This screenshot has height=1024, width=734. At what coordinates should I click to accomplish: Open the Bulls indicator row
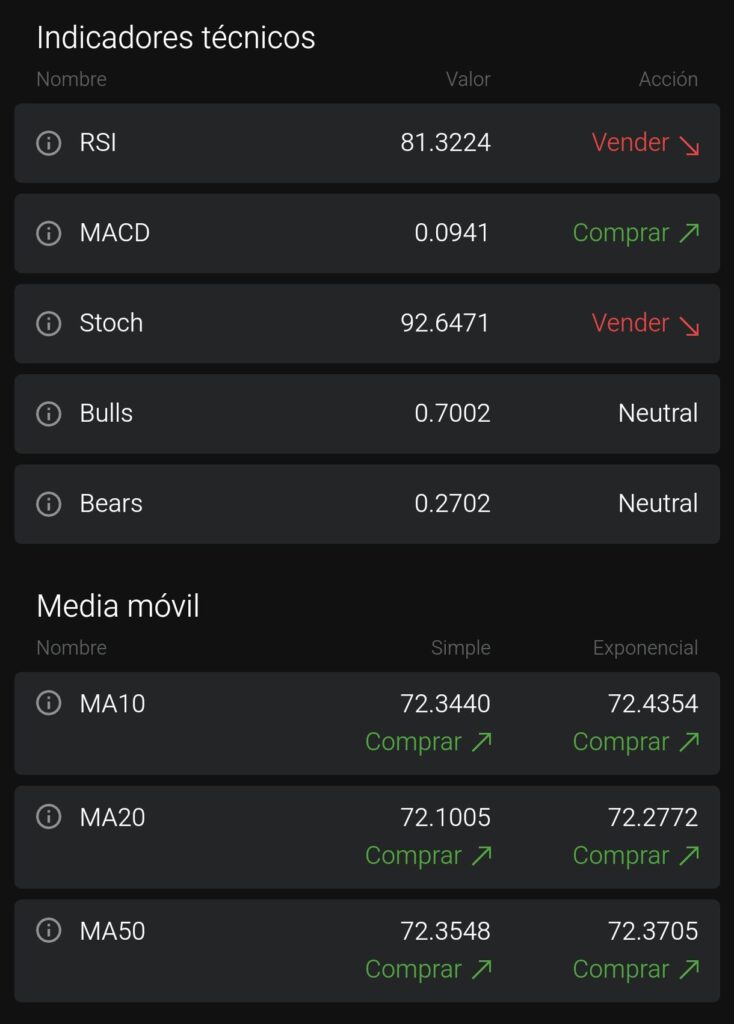tap(367, 413)
